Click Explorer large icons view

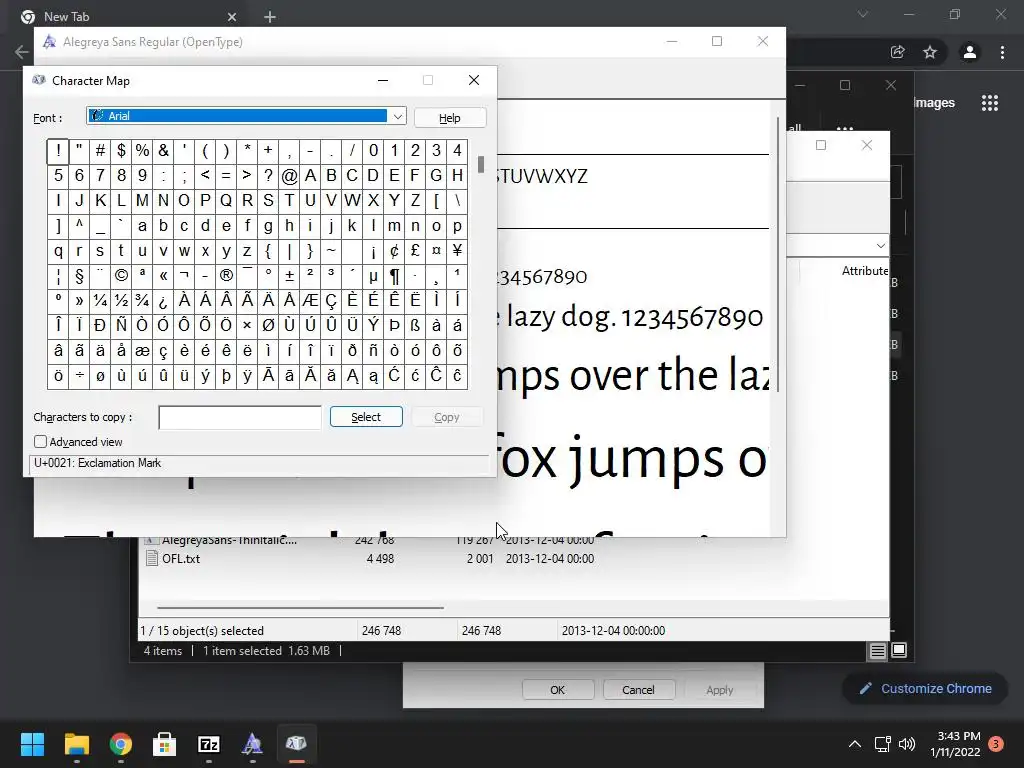(899, 650)
